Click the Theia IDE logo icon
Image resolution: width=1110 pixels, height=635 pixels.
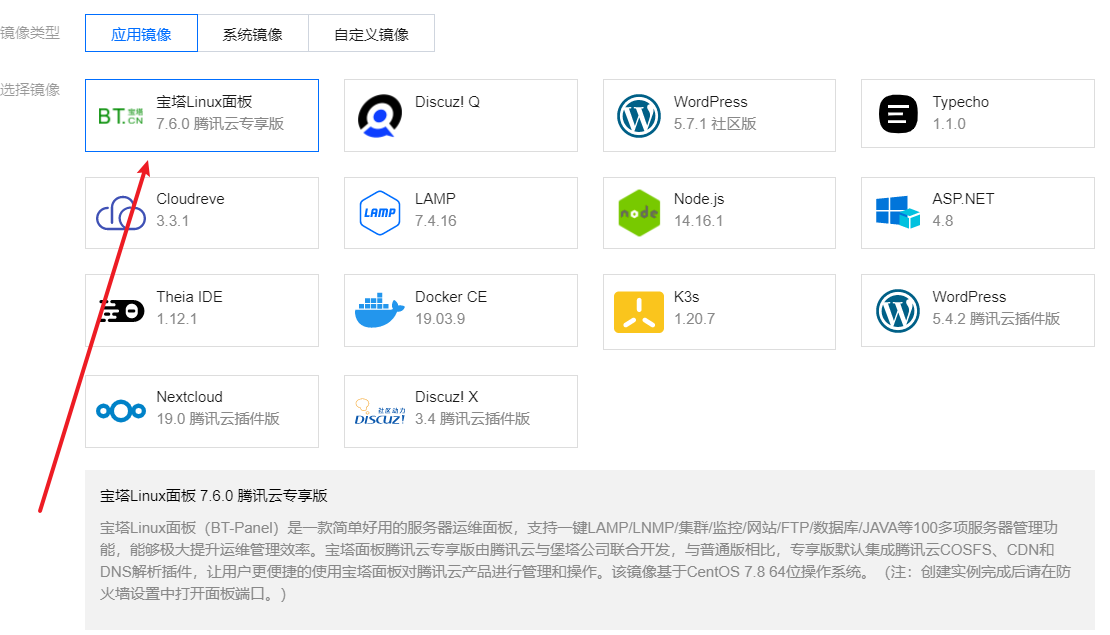pyautogui.click(x=120, y=310)
